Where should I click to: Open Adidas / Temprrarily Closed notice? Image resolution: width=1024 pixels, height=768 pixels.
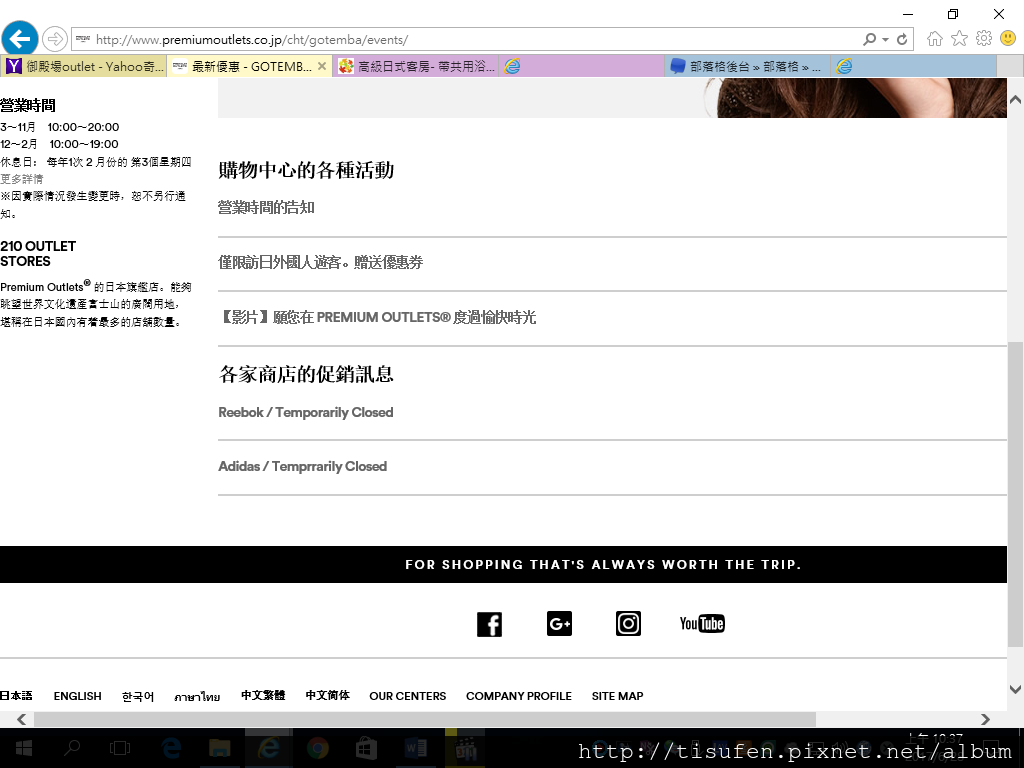click(302, 466)
